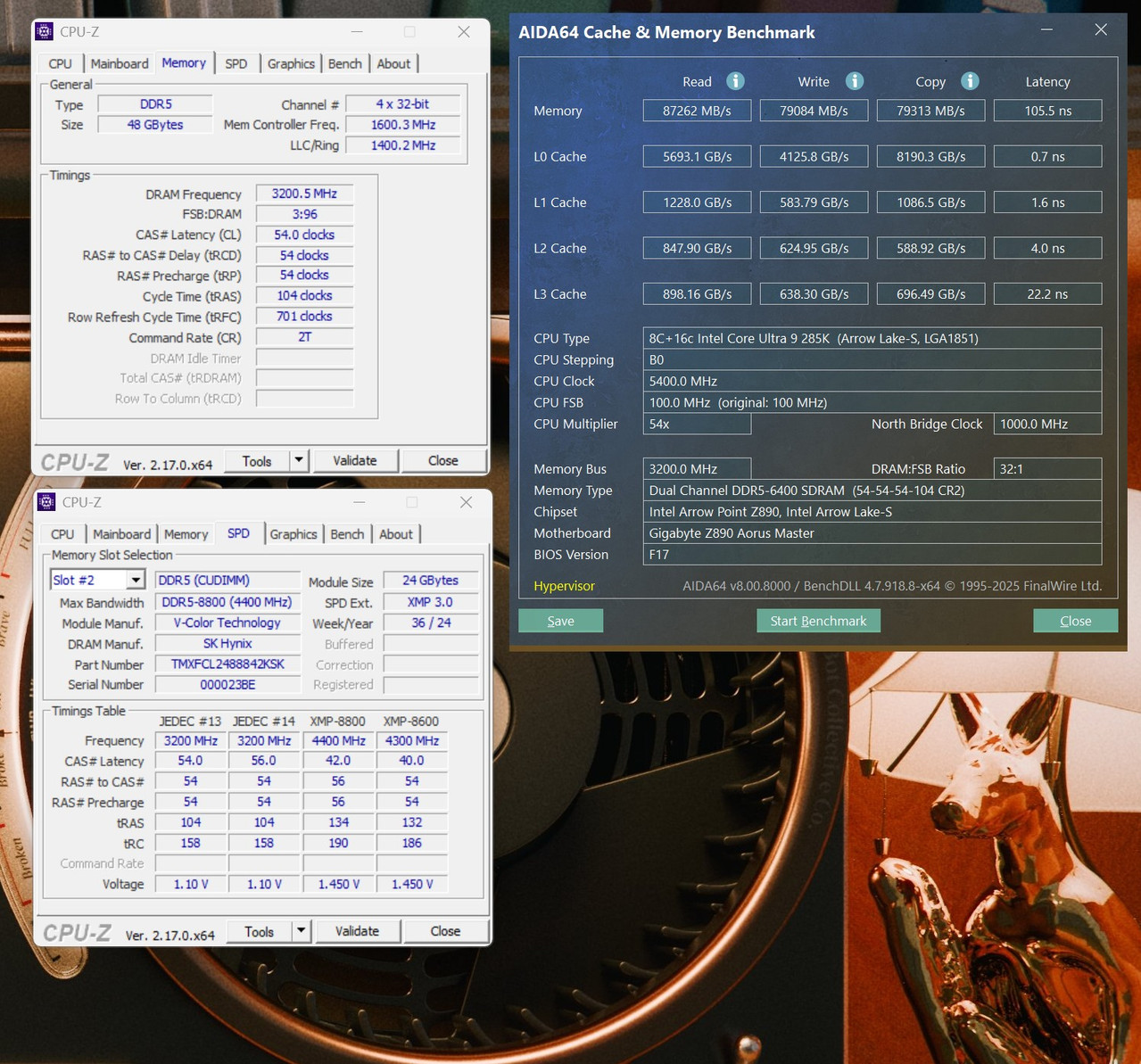Click the Part Number value TMXFCL2488842KSK

tap(227, 664)
